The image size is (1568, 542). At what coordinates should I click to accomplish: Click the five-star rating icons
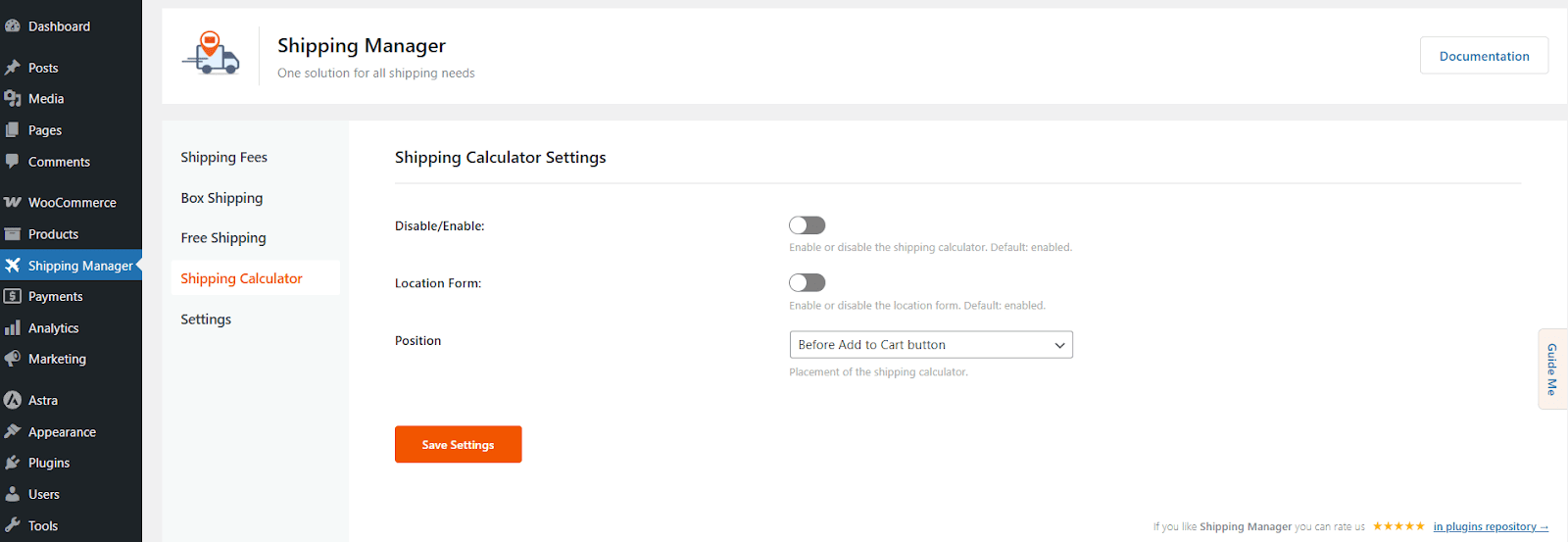tap(1398, 526)
